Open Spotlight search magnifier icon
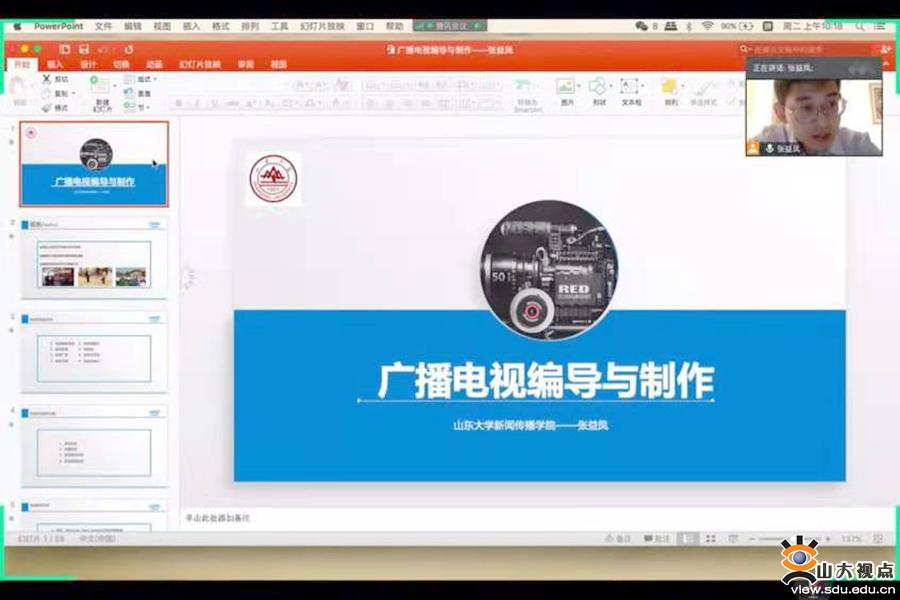Viewport: 900px width, 600px height. pos(859,26)
